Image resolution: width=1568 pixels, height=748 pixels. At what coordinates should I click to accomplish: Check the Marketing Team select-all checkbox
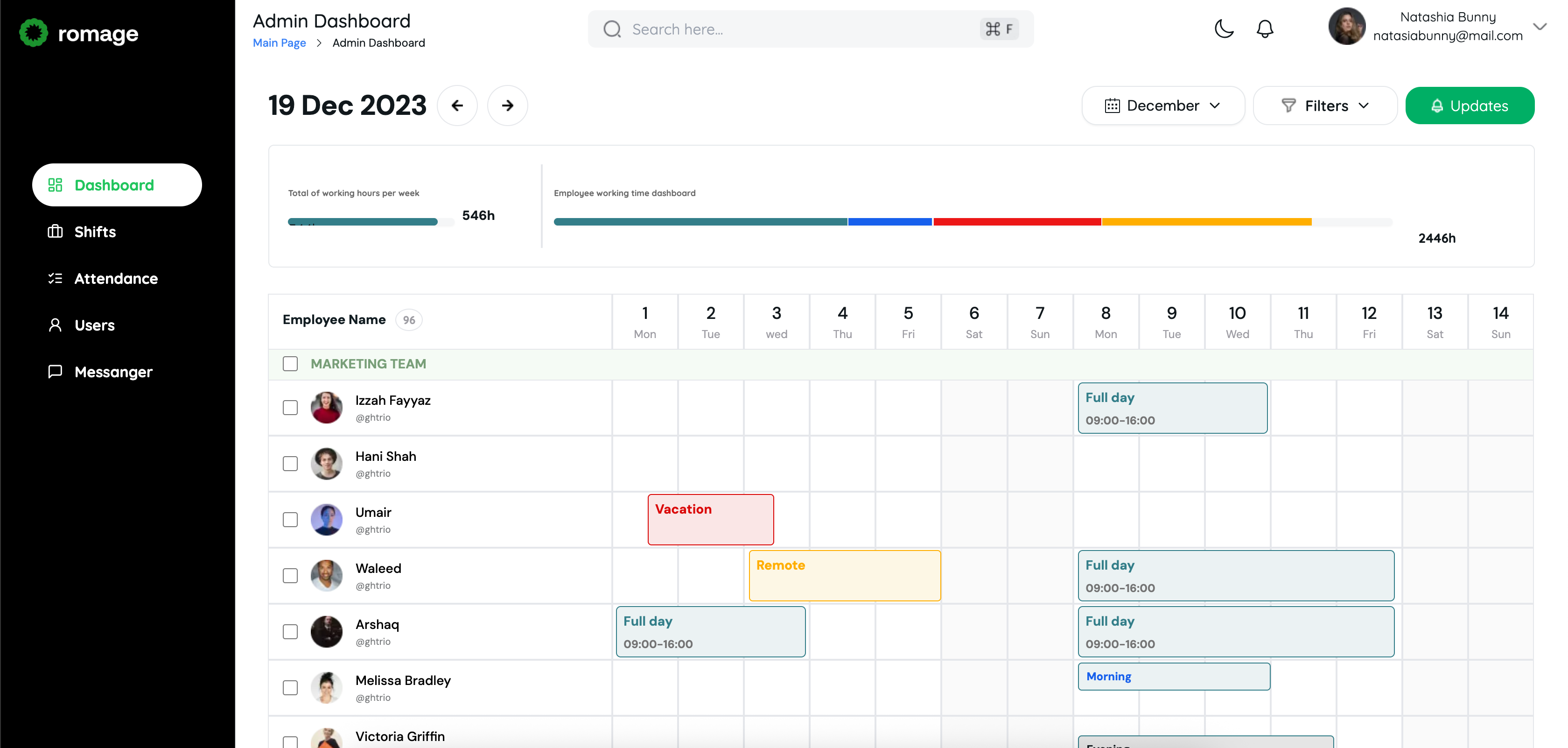pyautogui.click(x=290, y=364)
